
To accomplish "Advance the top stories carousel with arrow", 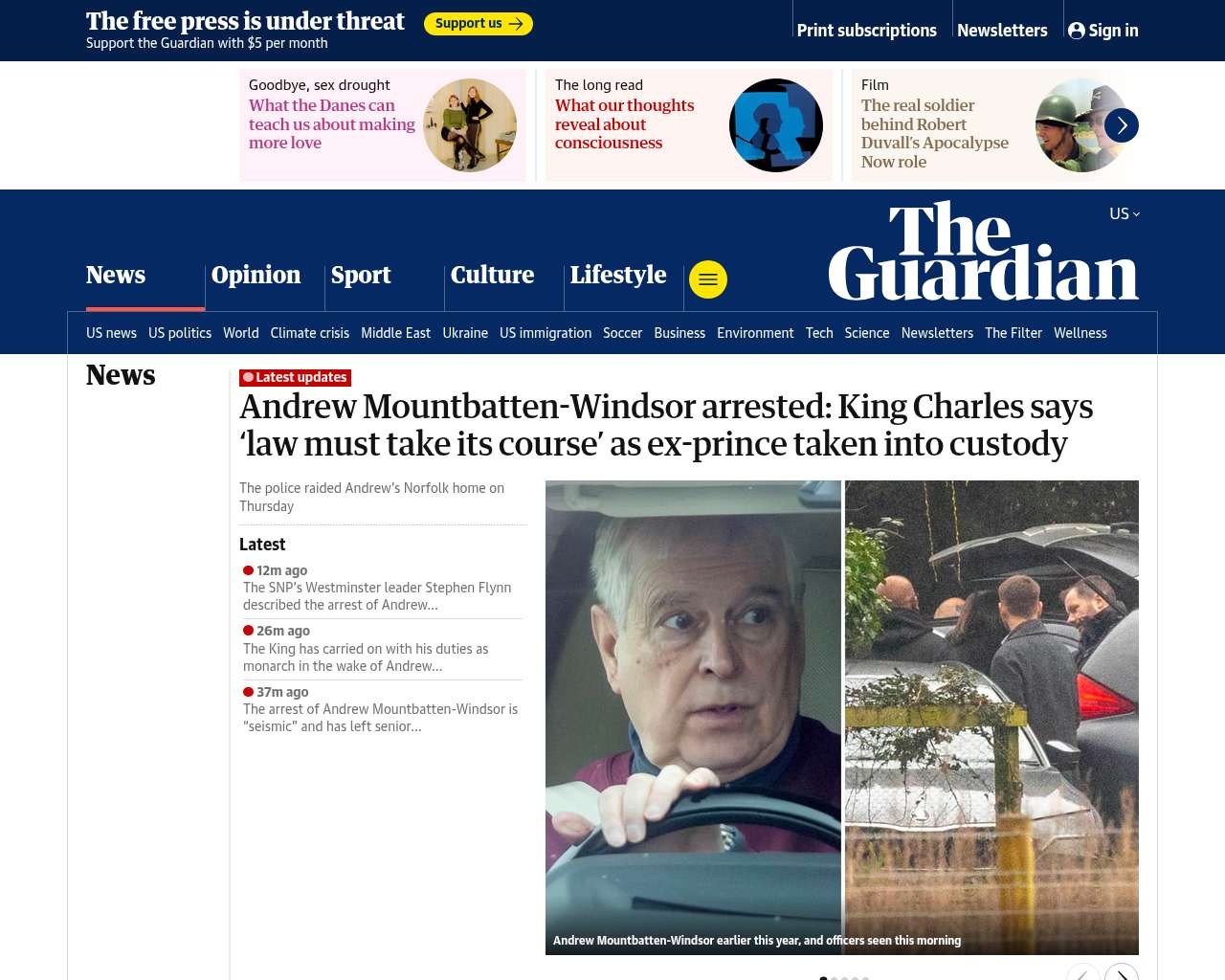I will (1122, 125).
